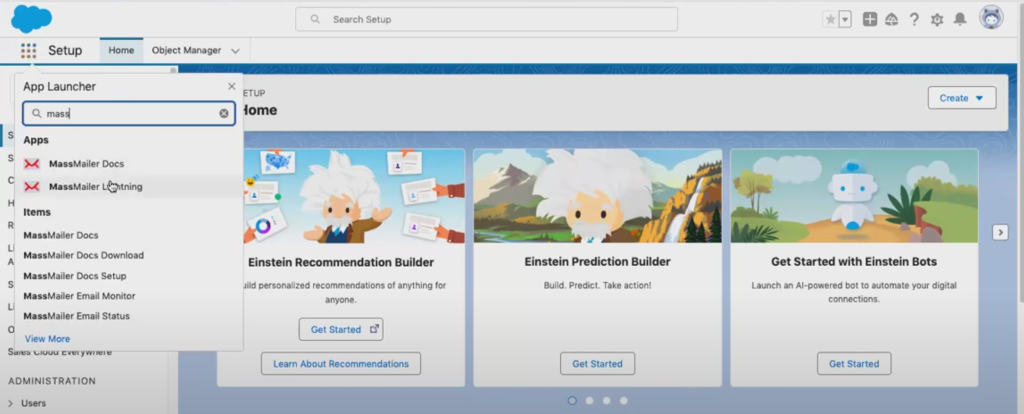
Task: Open the Create dropdown button
Action: 961,98
